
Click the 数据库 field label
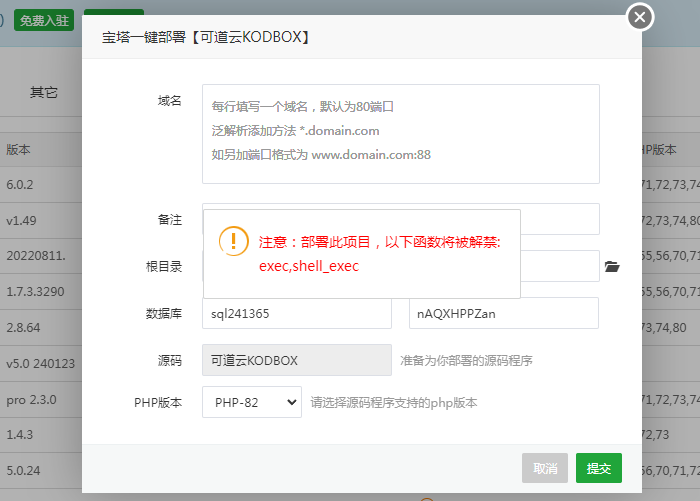164,313
